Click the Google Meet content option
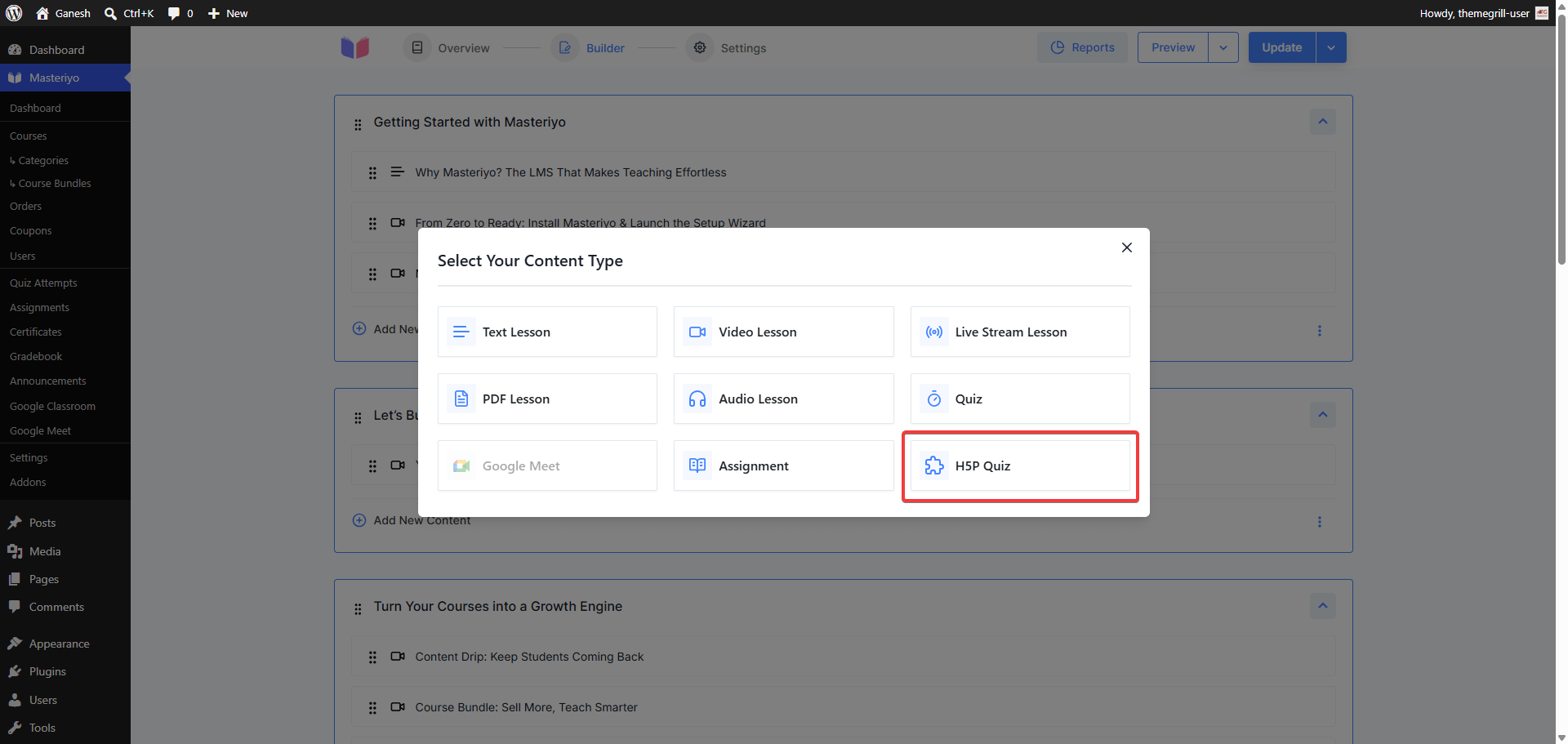 [547, 466]
